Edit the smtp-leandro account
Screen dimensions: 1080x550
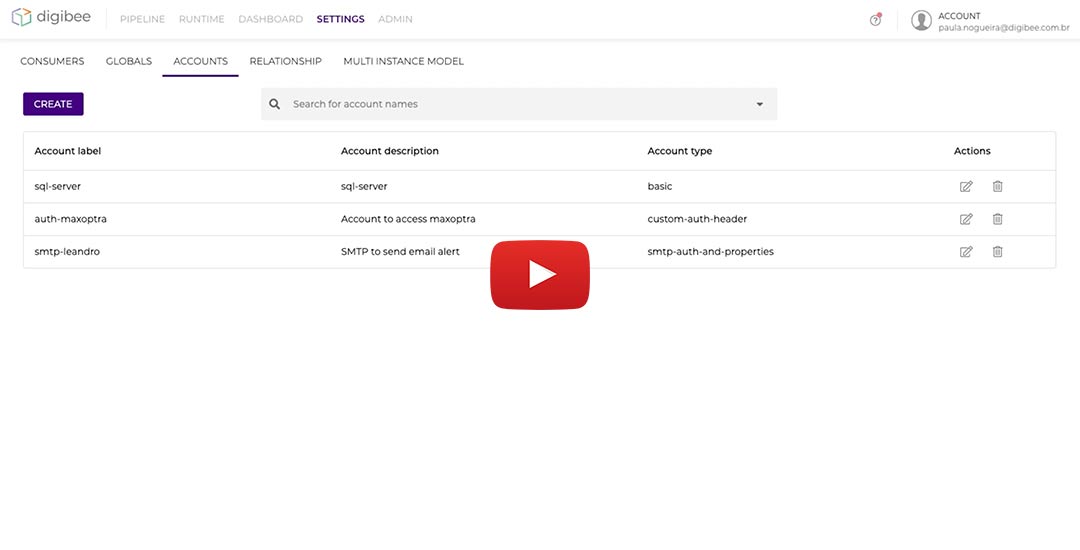(x=966, y=252)
